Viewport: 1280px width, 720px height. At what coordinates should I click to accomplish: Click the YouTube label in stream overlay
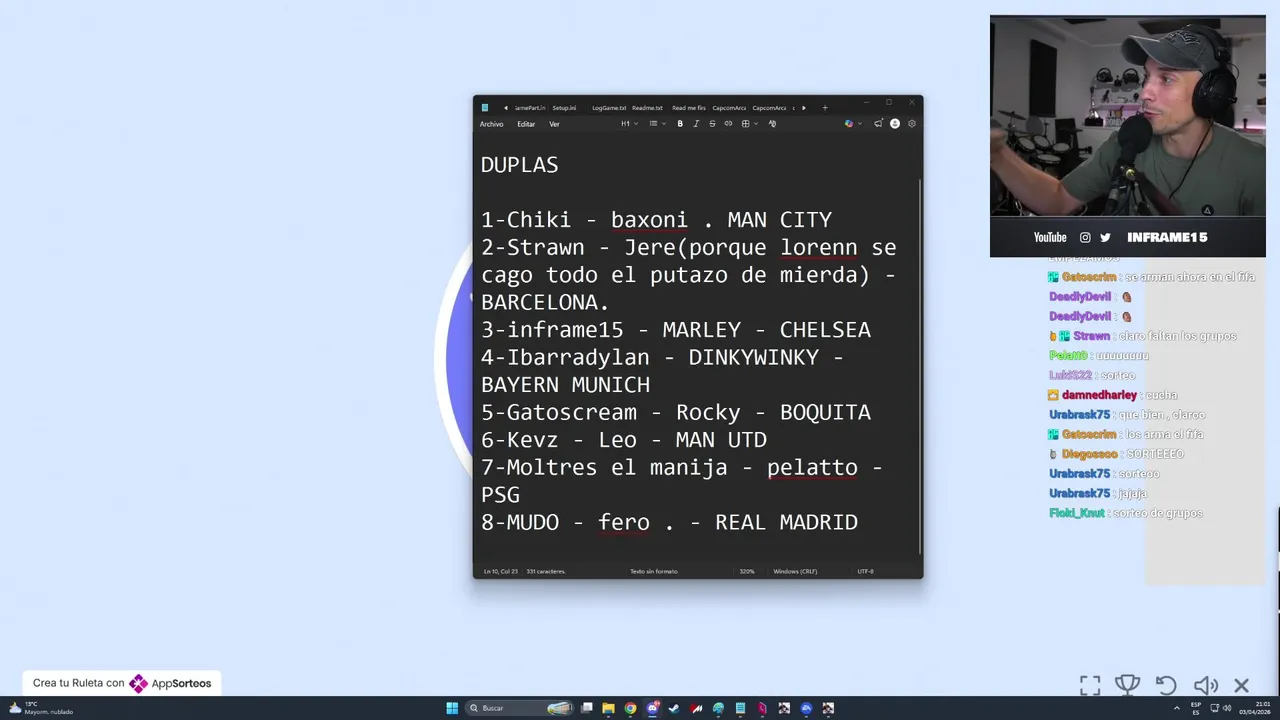[x=1050, y=238]
